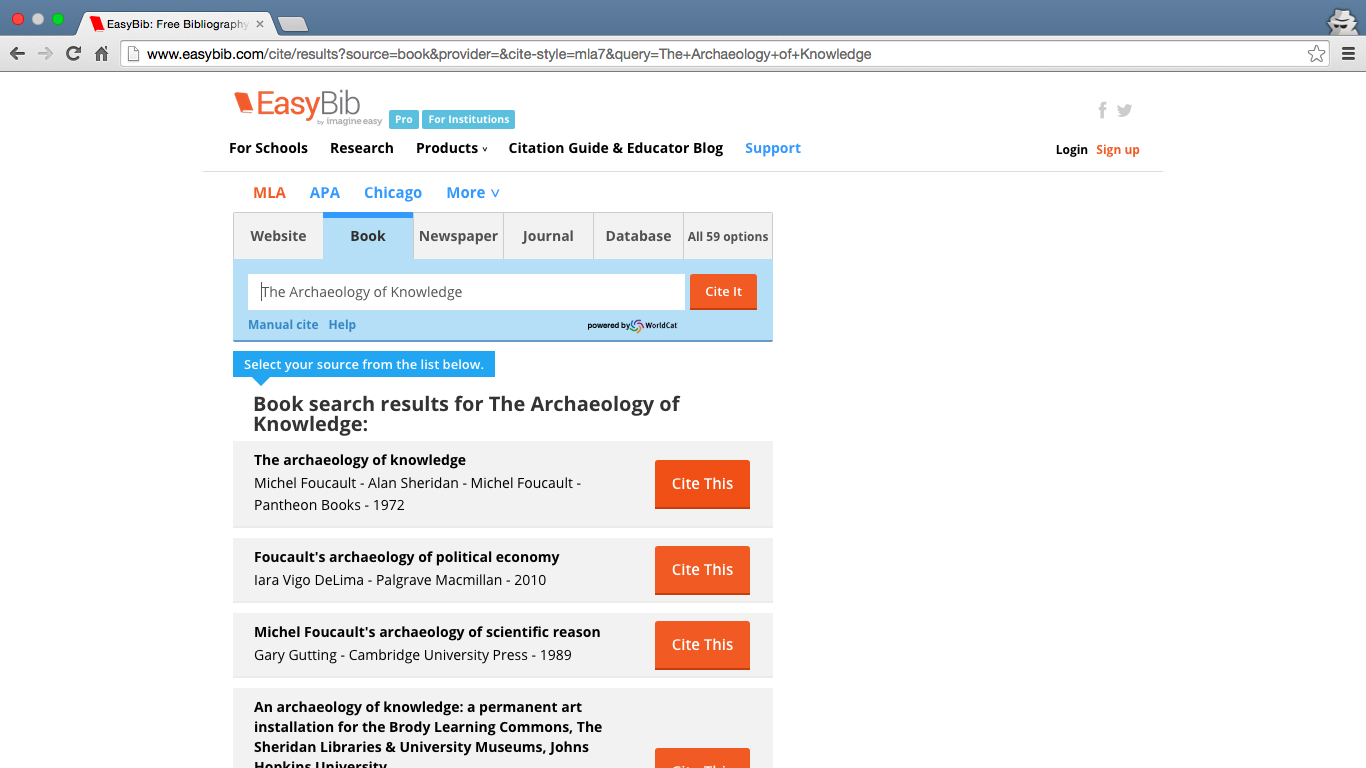Show All 59 options source types

tap(727, 237)
